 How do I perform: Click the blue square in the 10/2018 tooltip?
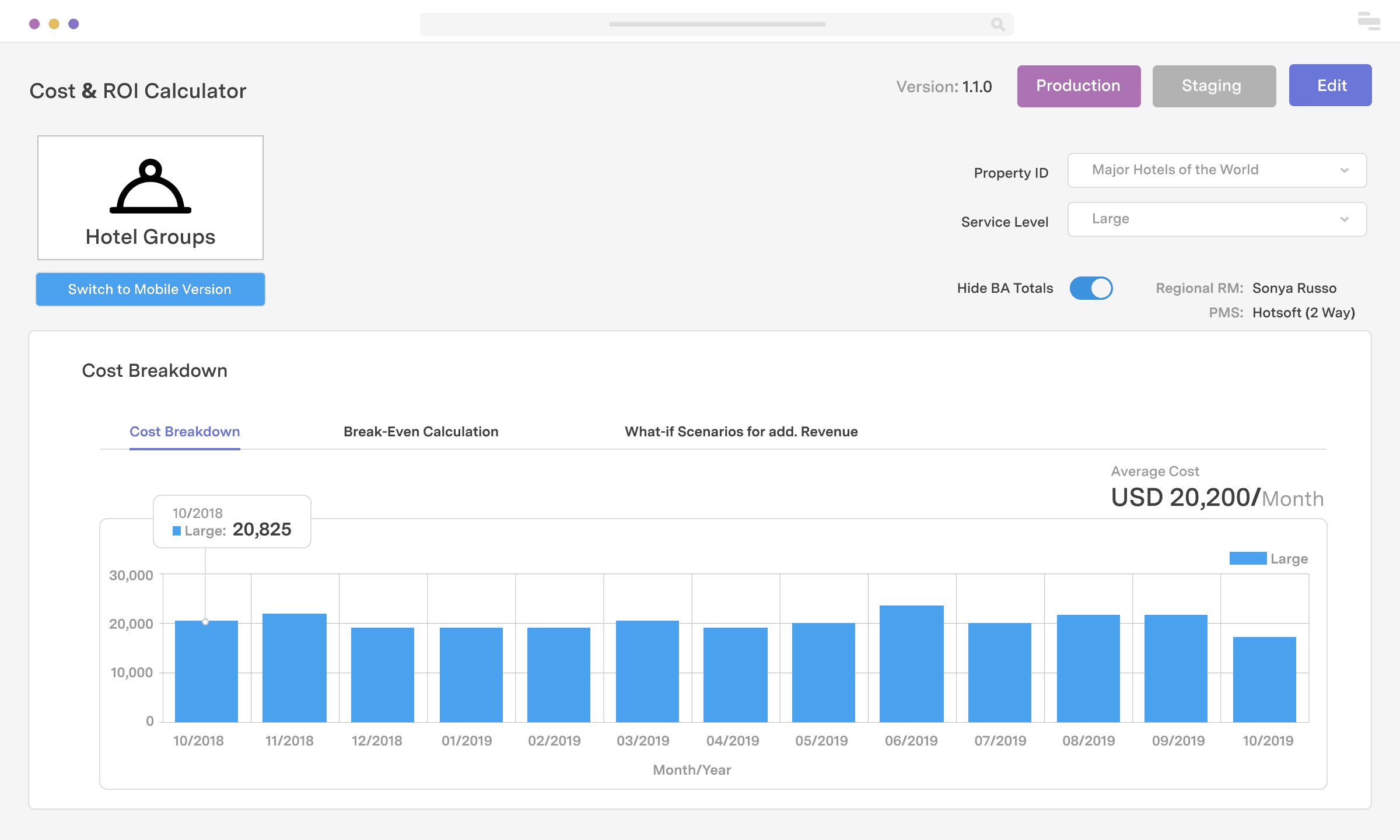176,530
